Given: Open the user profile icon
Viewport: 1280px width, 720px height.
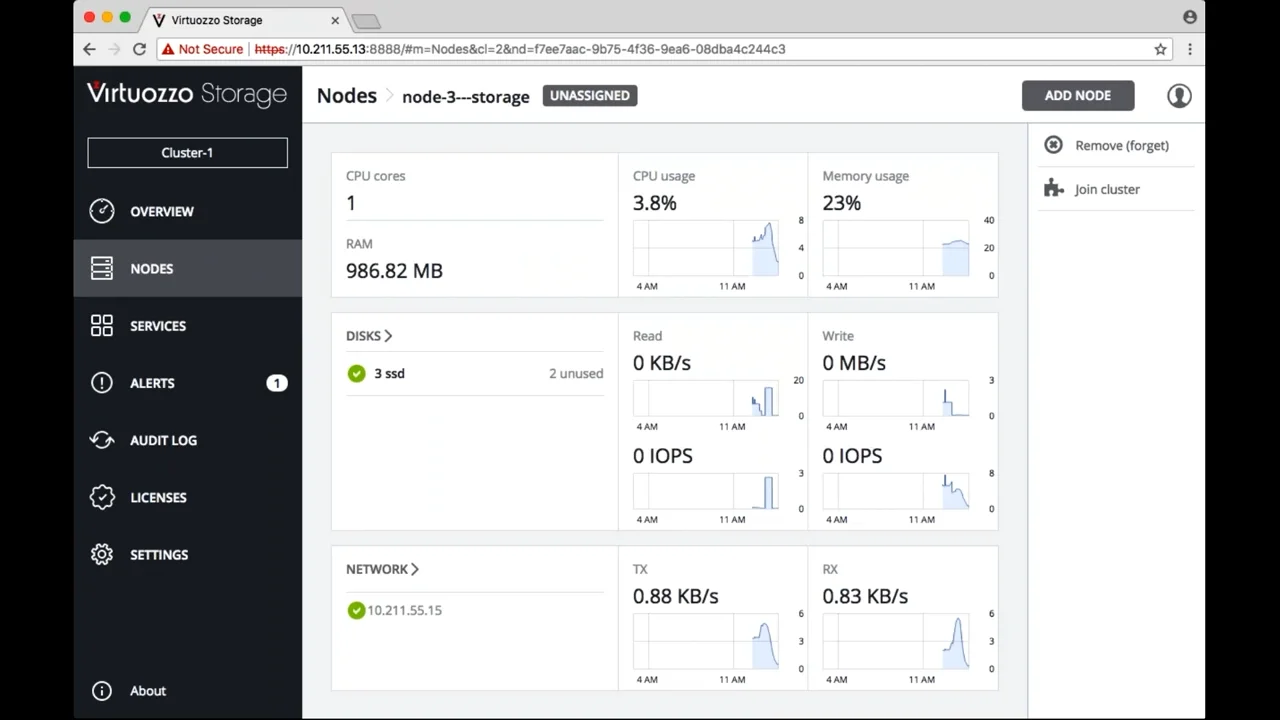Looking at the screenshot, I should (1178, 95).
